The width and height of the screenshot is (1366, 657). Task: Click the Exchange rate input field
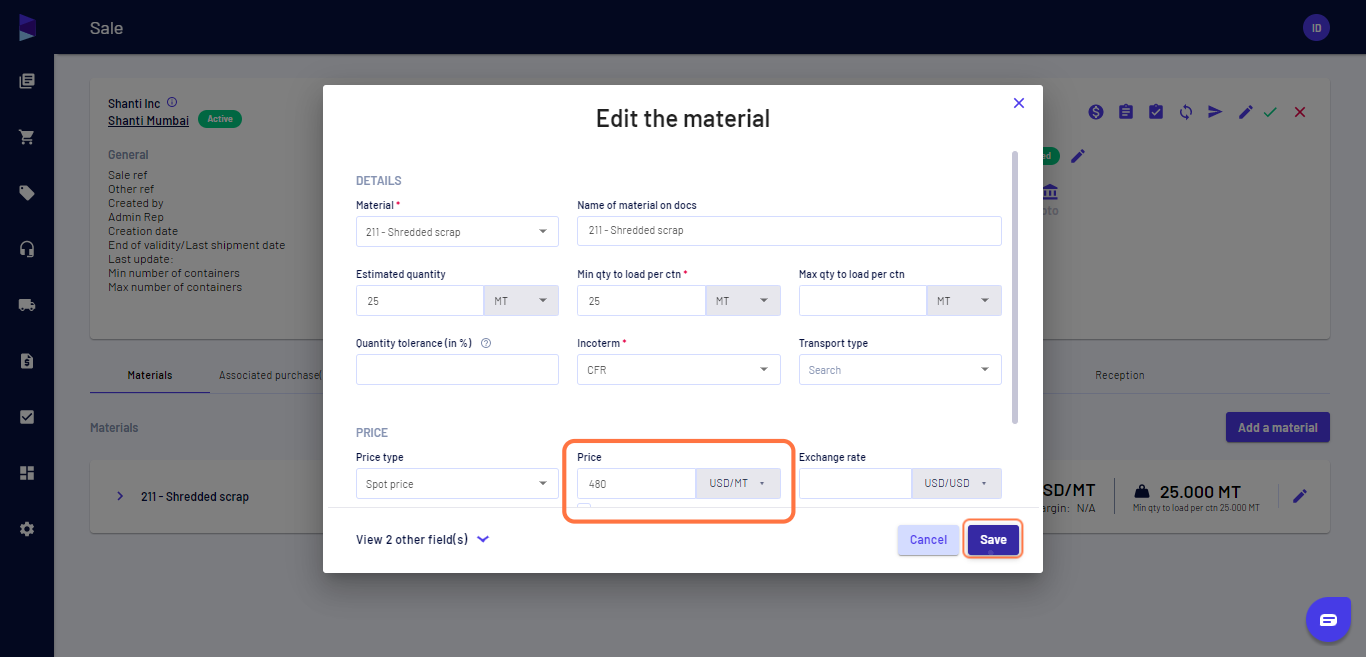point(855,484)
